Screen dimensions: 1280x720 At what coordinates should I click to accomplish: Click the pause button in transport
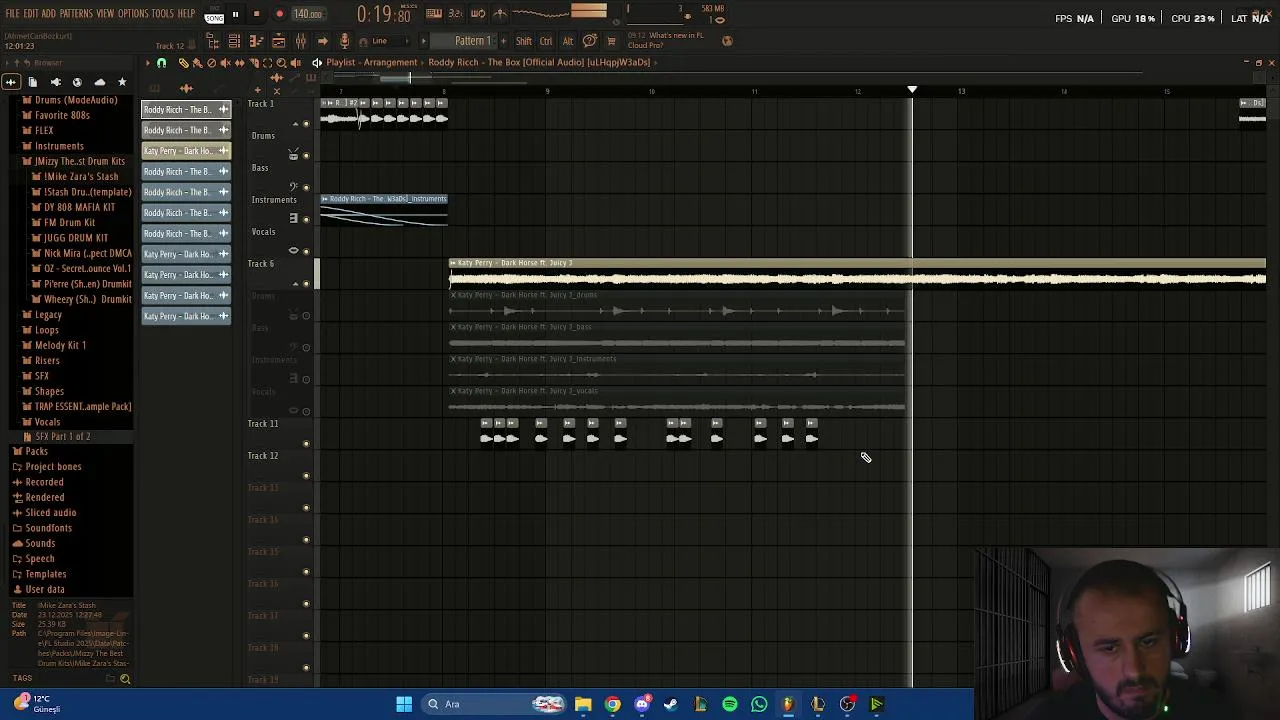[235, 15]
